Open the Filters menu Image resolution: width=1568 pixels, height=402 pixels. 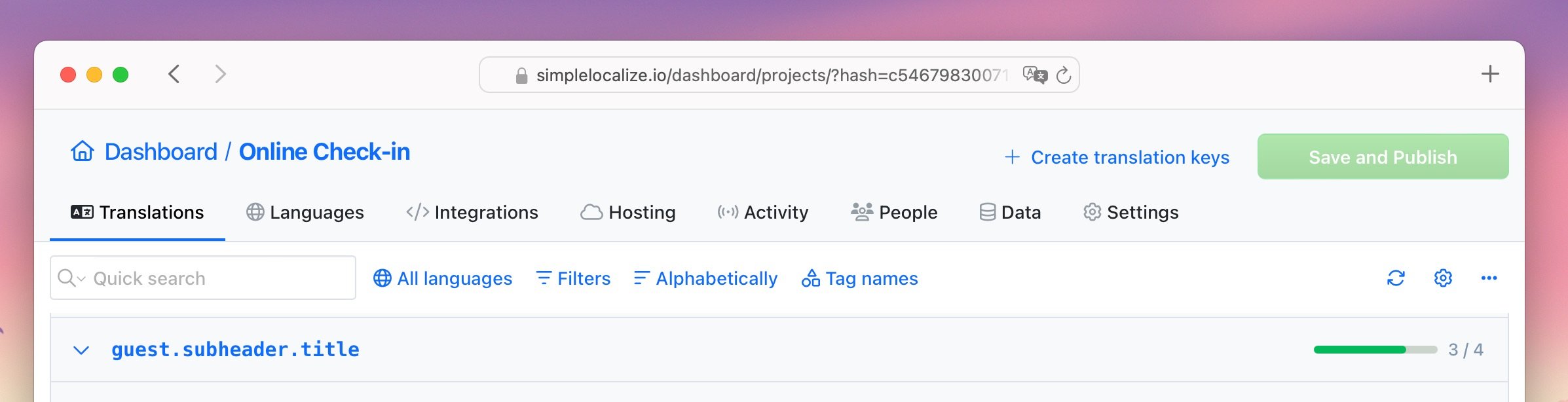point(573,278)
